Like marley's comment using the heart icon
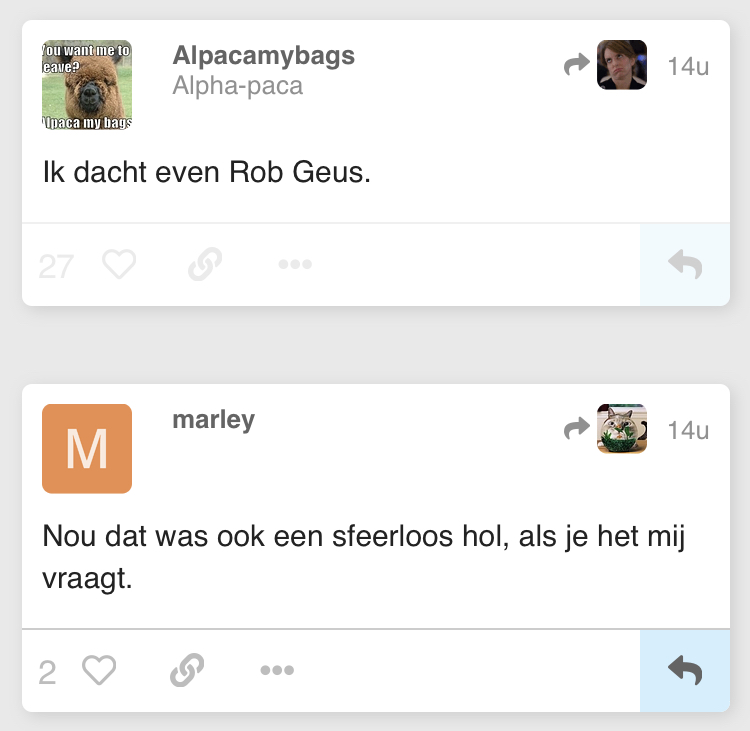This screenshot has width=750, height=731. coord(99,670)
